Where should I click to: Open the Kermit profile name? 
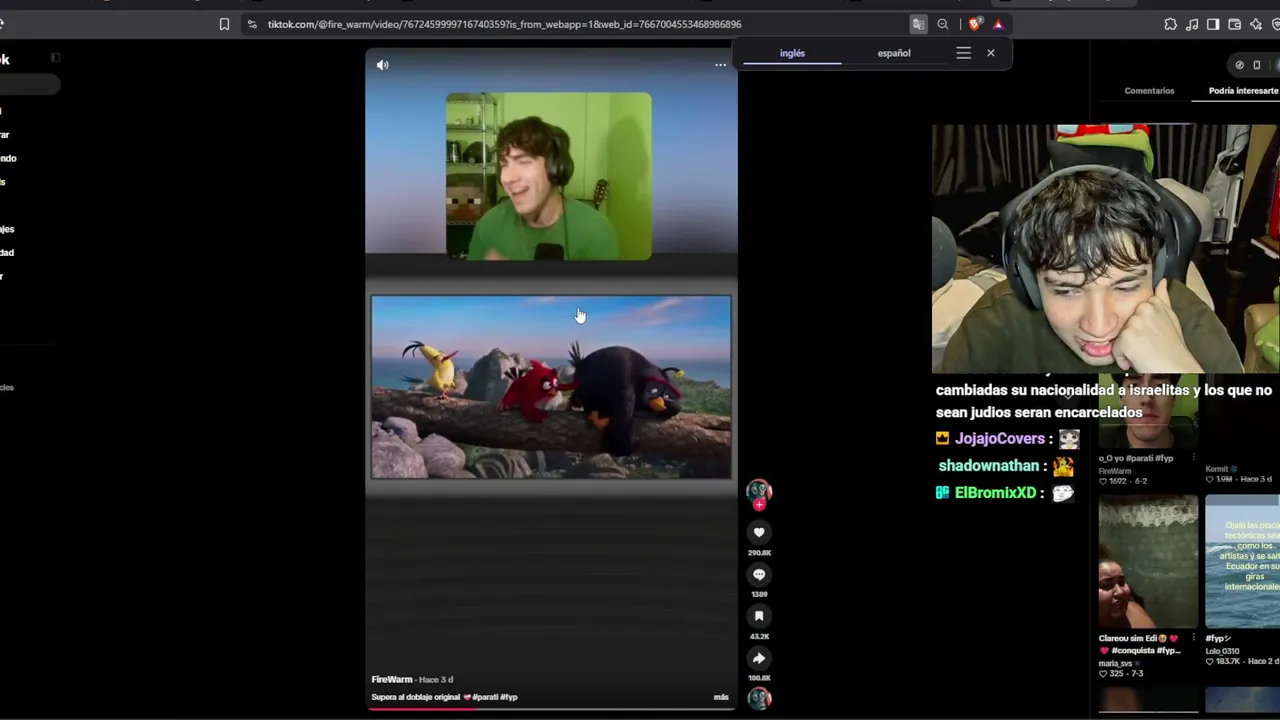coord(1216,469)
